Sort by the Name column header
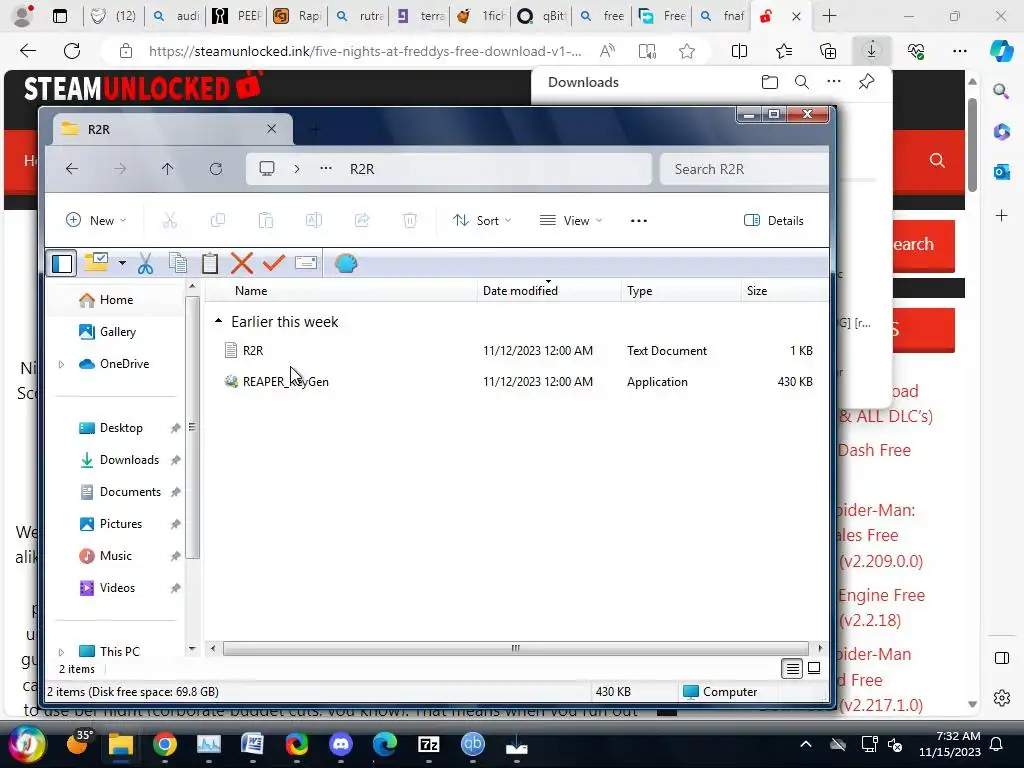The width and height of the screenshot is (1024, 768). [x=251, y=291]
